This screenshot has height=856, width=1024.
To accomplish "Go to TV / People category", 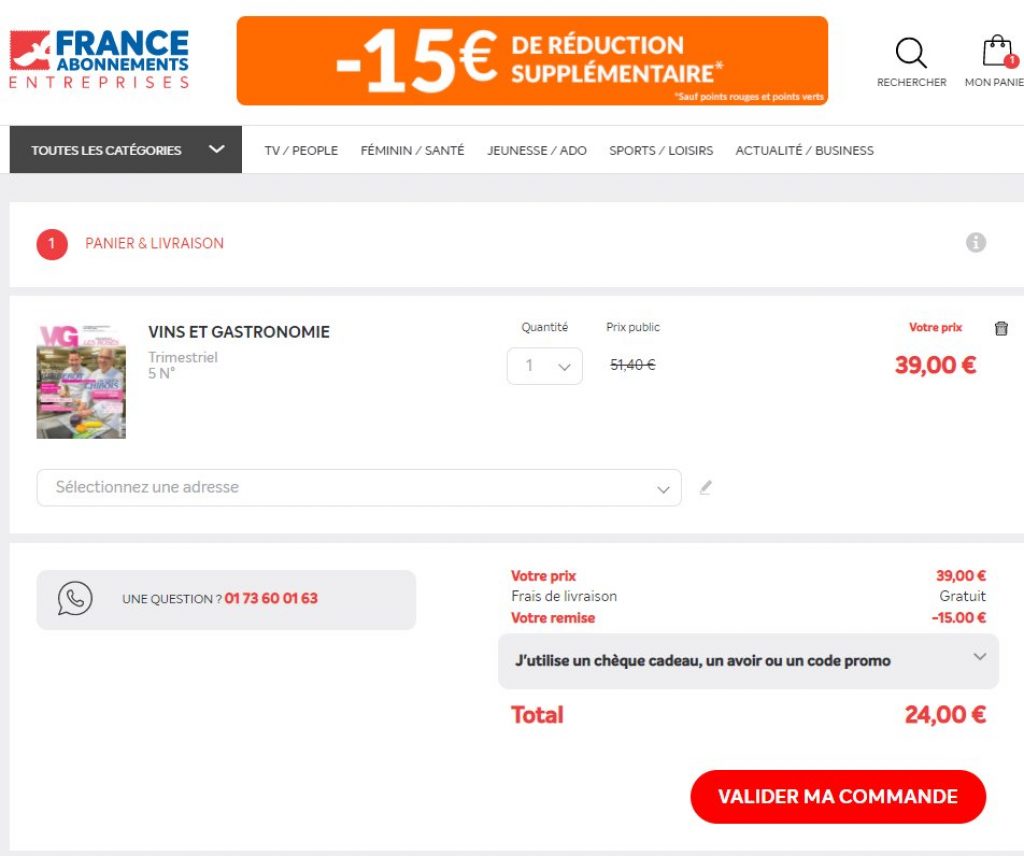I will click(301, 150).
